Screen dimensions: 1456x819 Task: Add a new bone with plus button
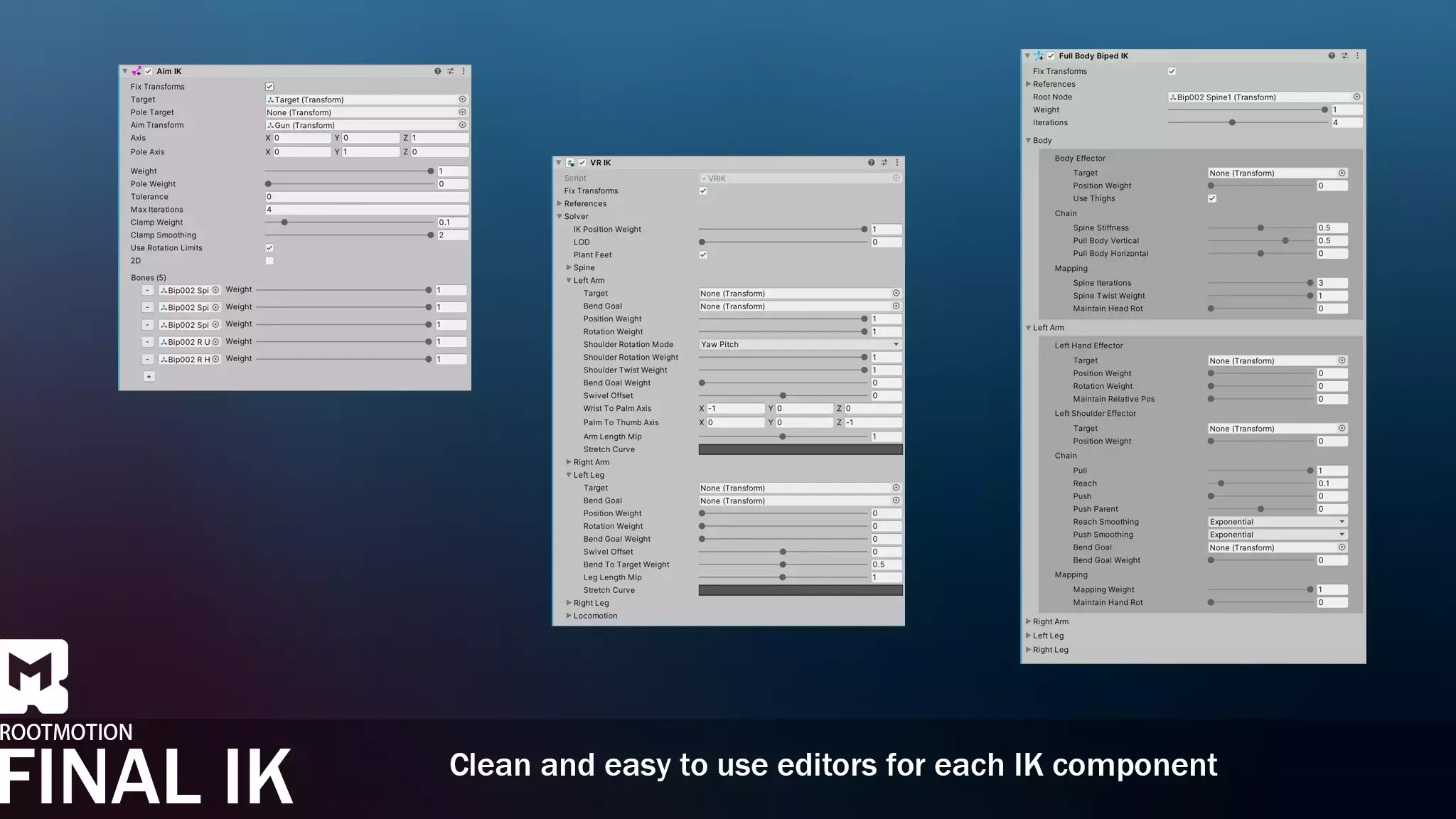tap(149, 377)
